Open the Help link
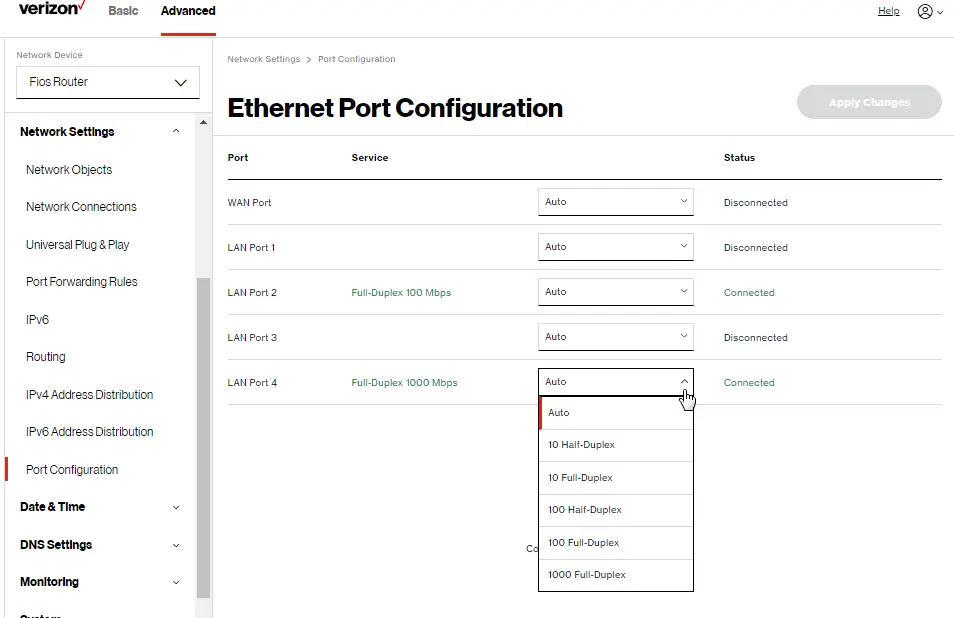 [x=888, y=11]
